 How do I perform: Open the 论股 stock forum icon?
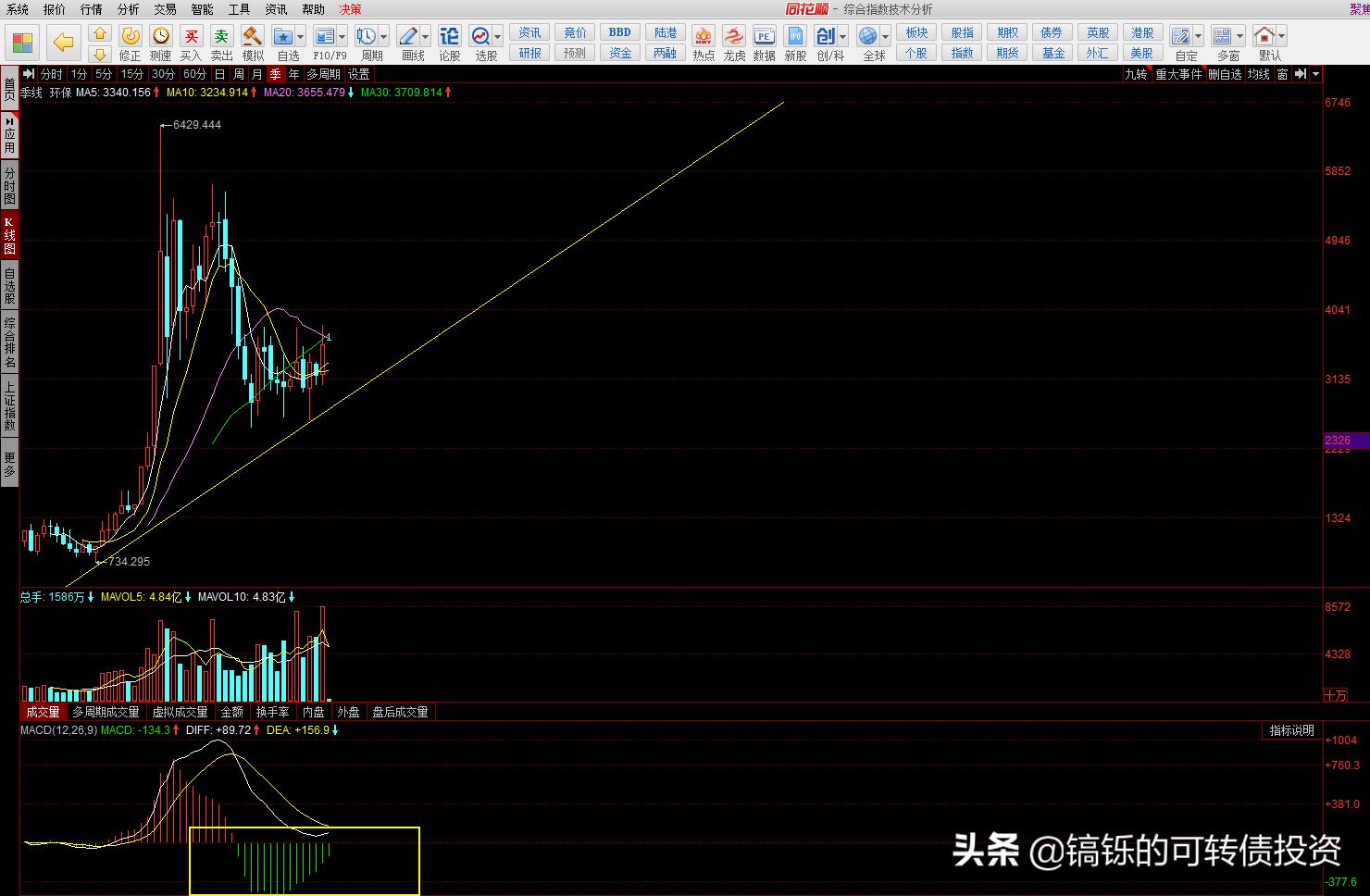[450, 36]
